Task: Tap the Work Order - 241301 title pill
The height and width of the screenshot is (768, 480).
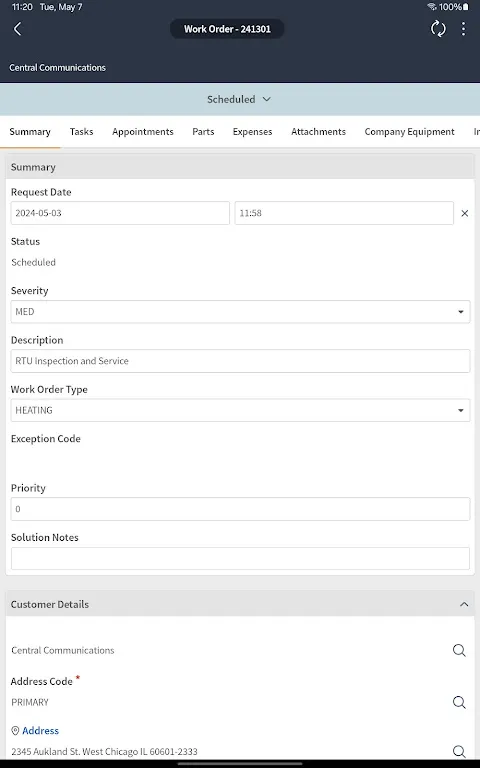Action: [x=227, y=29]
